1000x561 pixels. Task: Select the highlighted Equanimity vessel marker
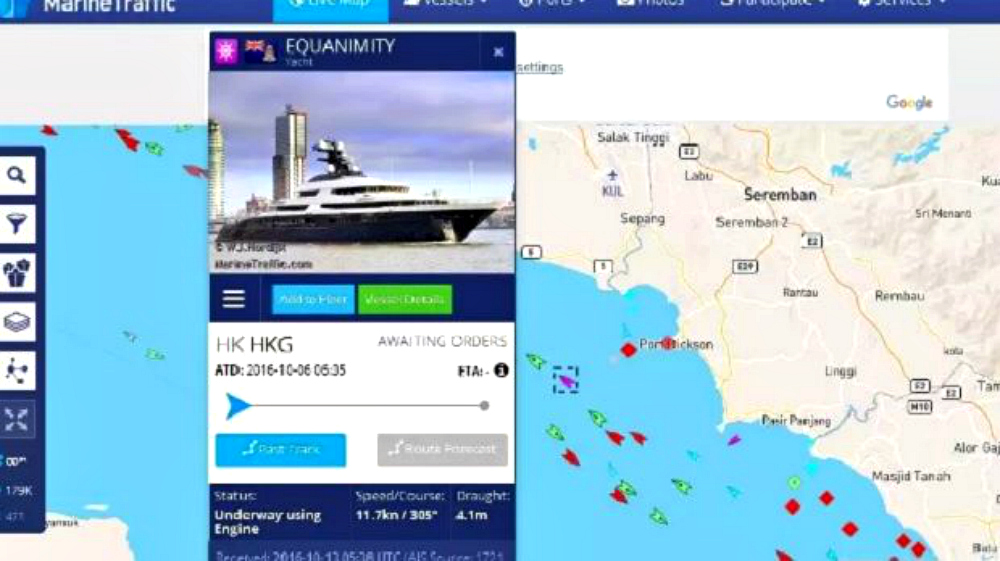click(x=566, y=381)
